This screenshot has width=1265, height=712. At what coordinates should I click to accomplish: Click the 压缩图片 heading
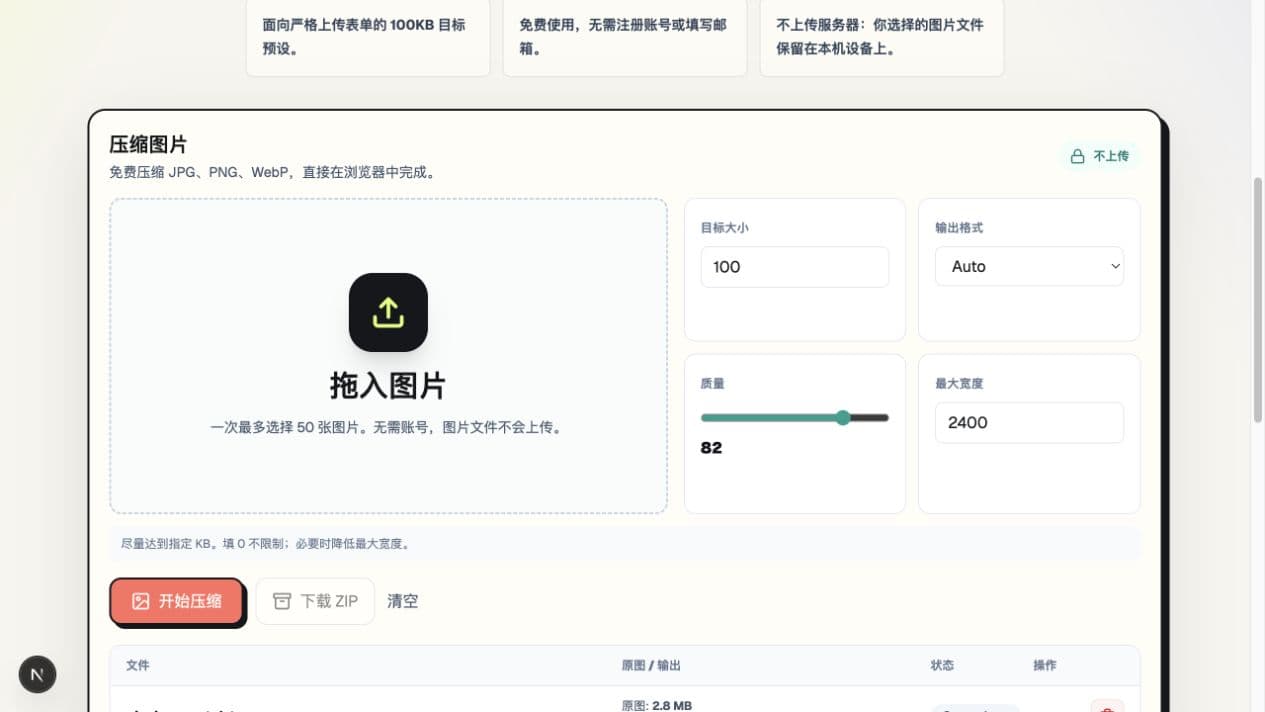(x=148, y=144)
